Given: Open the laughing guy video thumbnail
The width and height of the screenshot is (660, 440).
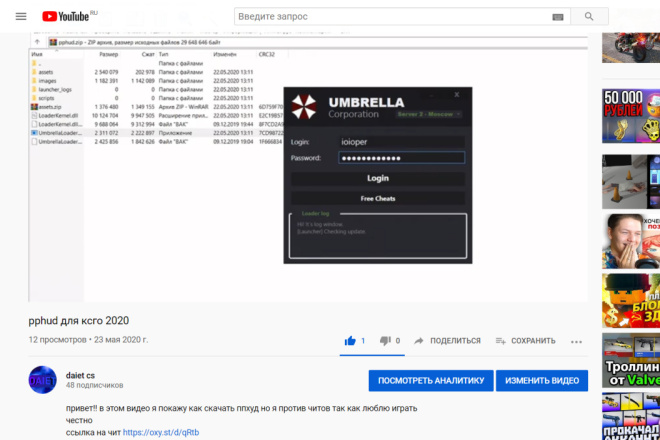Looking at the screenshot, I should click(631, 241).
